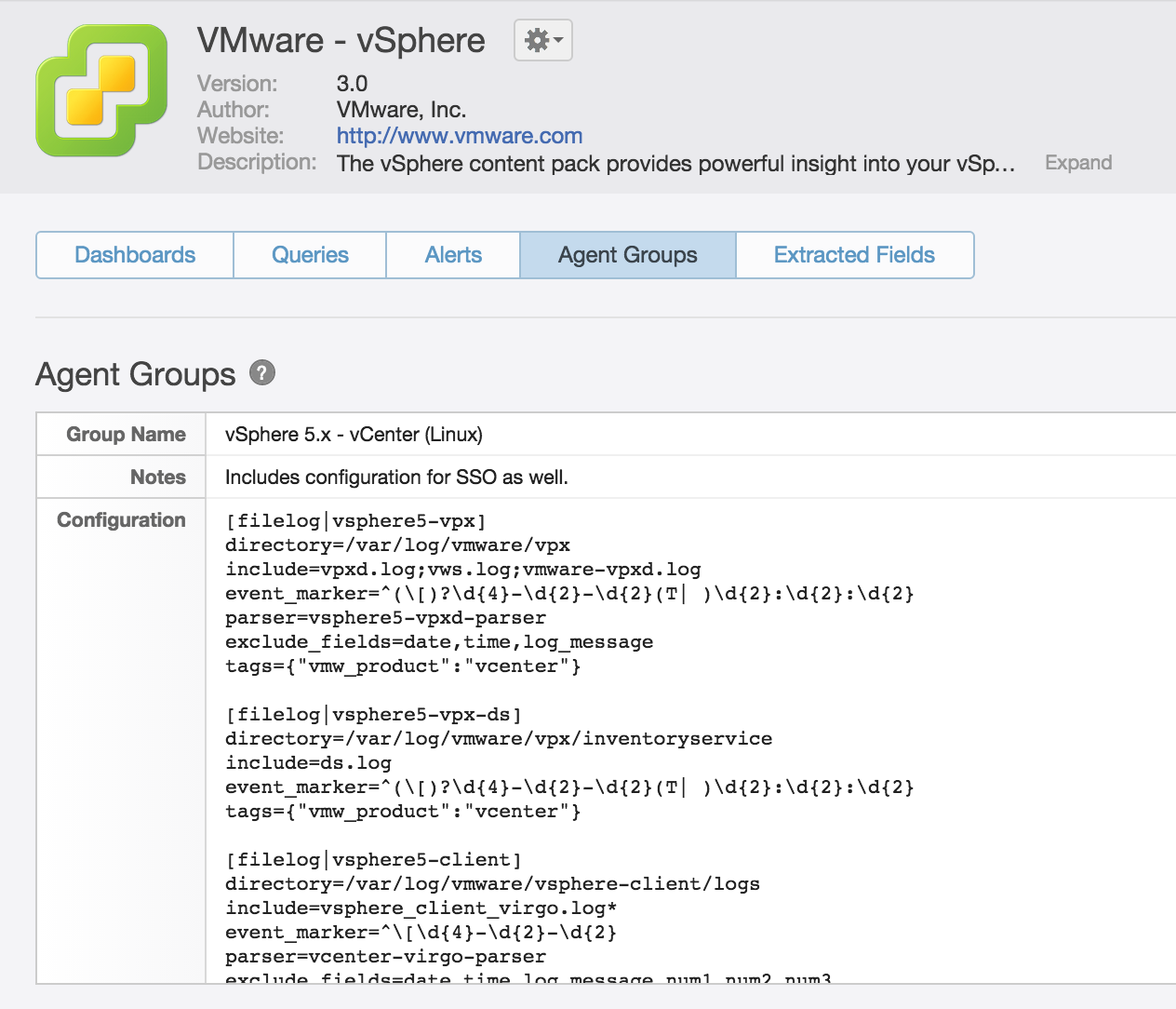Image resolution: width=1176 pixels, height=1009 pixels.
Task: Open the gear settings dropdown menu
Action: click(x=543, y=41)
